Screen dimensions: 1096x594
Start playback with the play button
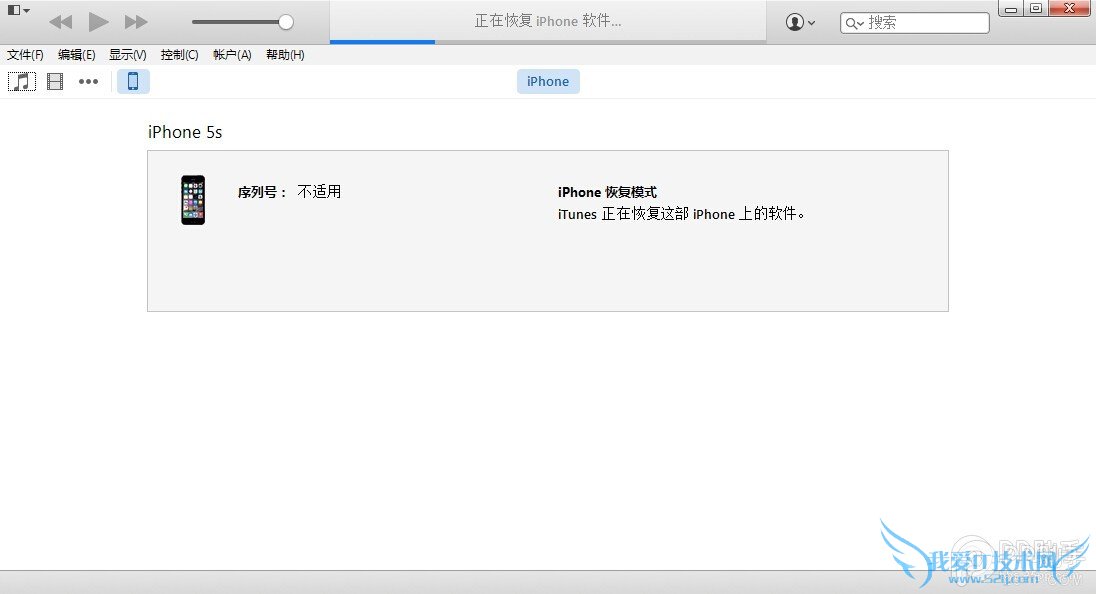(99, 22)
